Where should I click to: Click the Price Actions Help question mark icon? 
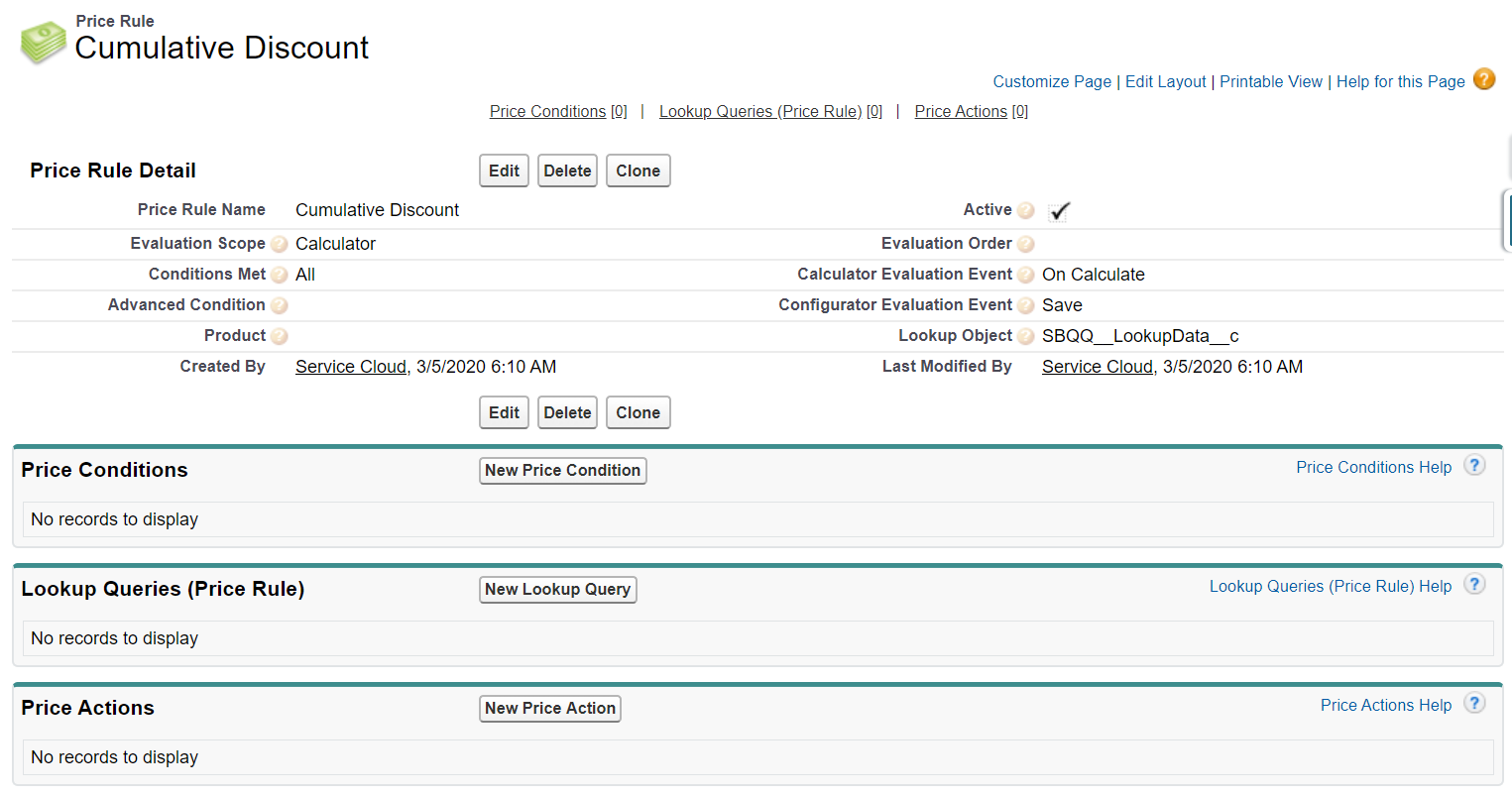[x=1474, y=704]
